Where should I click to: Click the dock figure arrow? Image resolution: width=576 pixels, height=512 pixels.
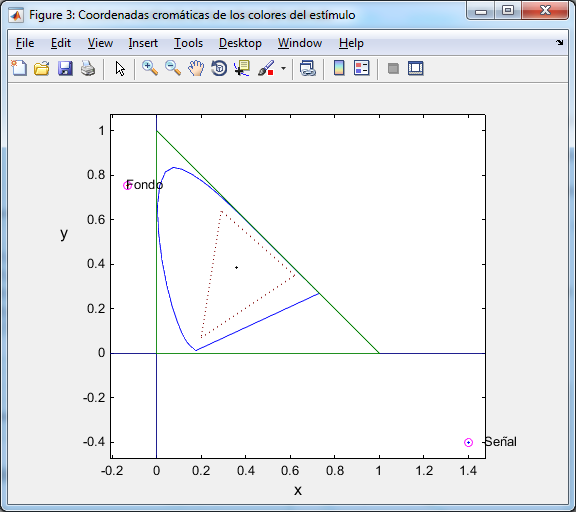click(559, 43)
